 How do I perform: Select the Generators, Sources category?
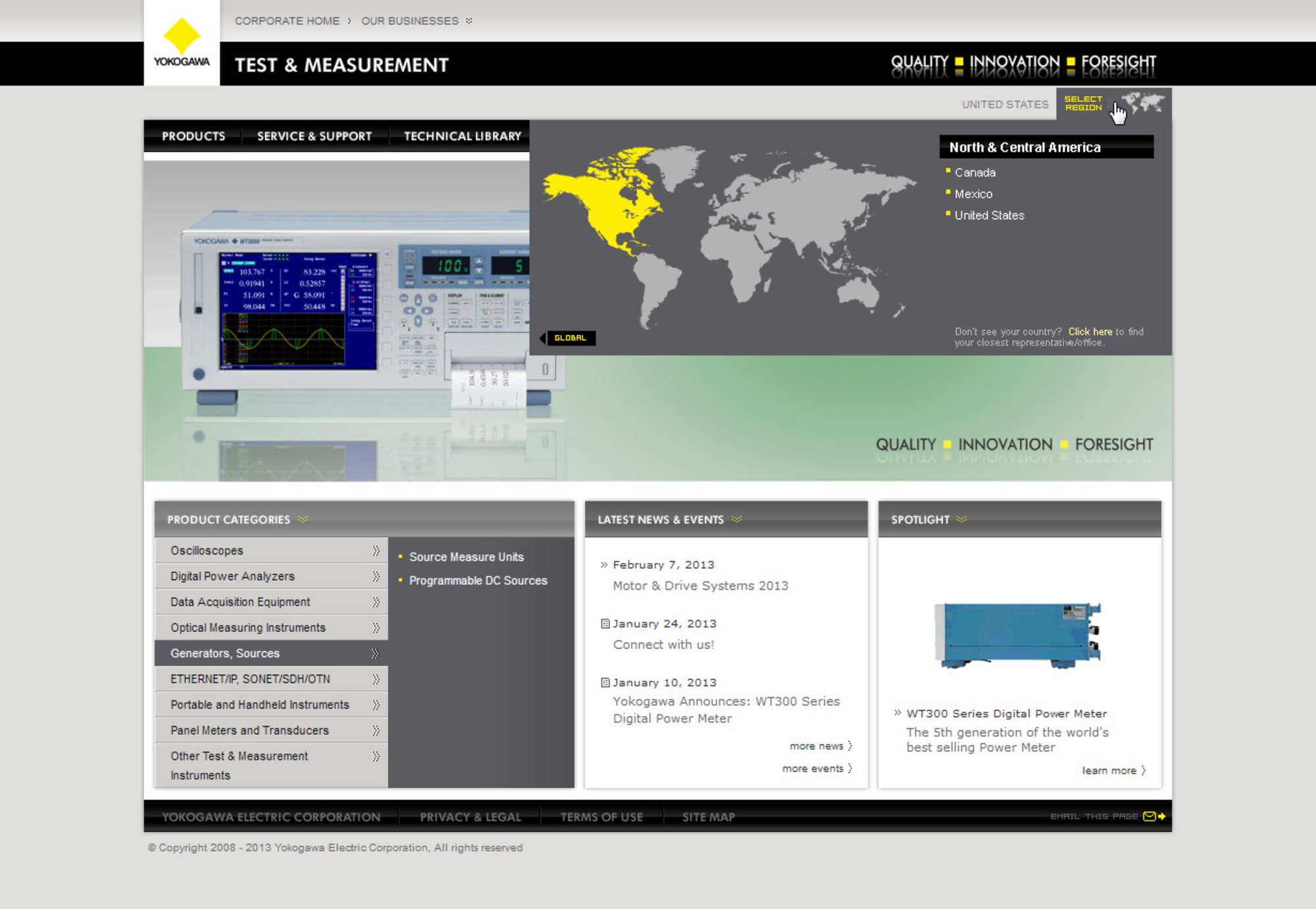click(271, 653)
